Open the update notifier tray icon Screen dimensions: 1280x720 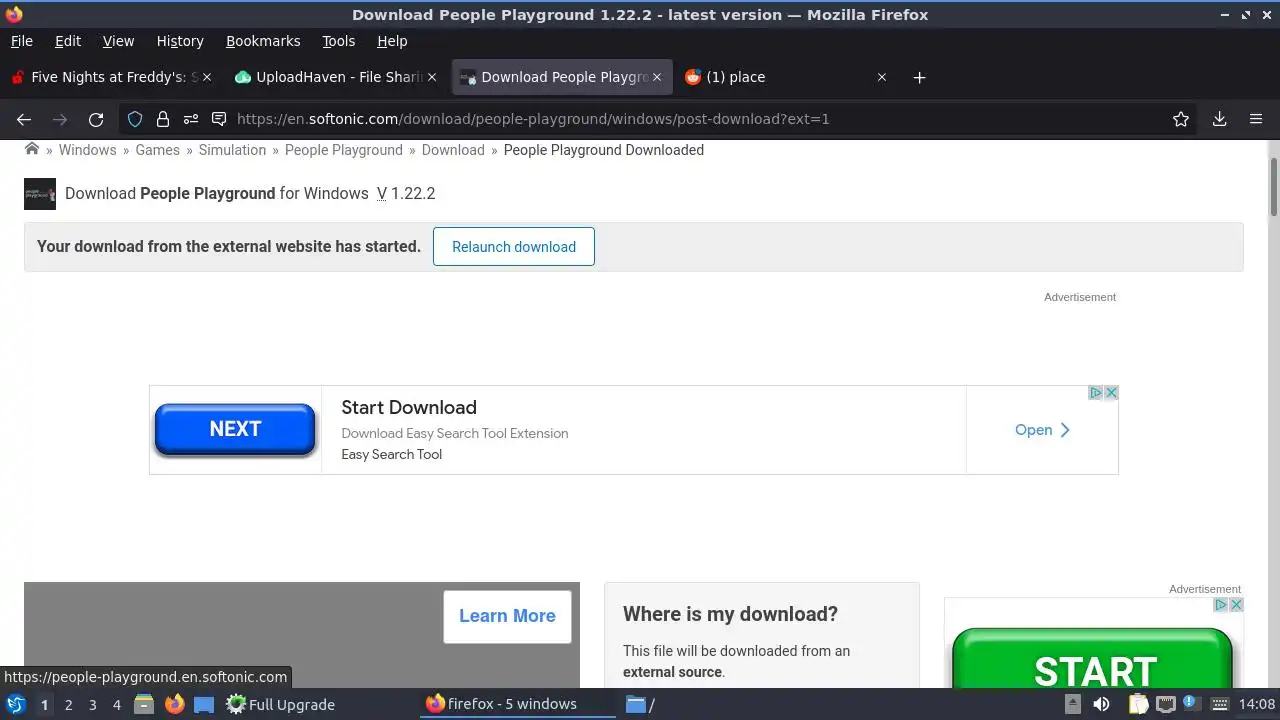1191,703
